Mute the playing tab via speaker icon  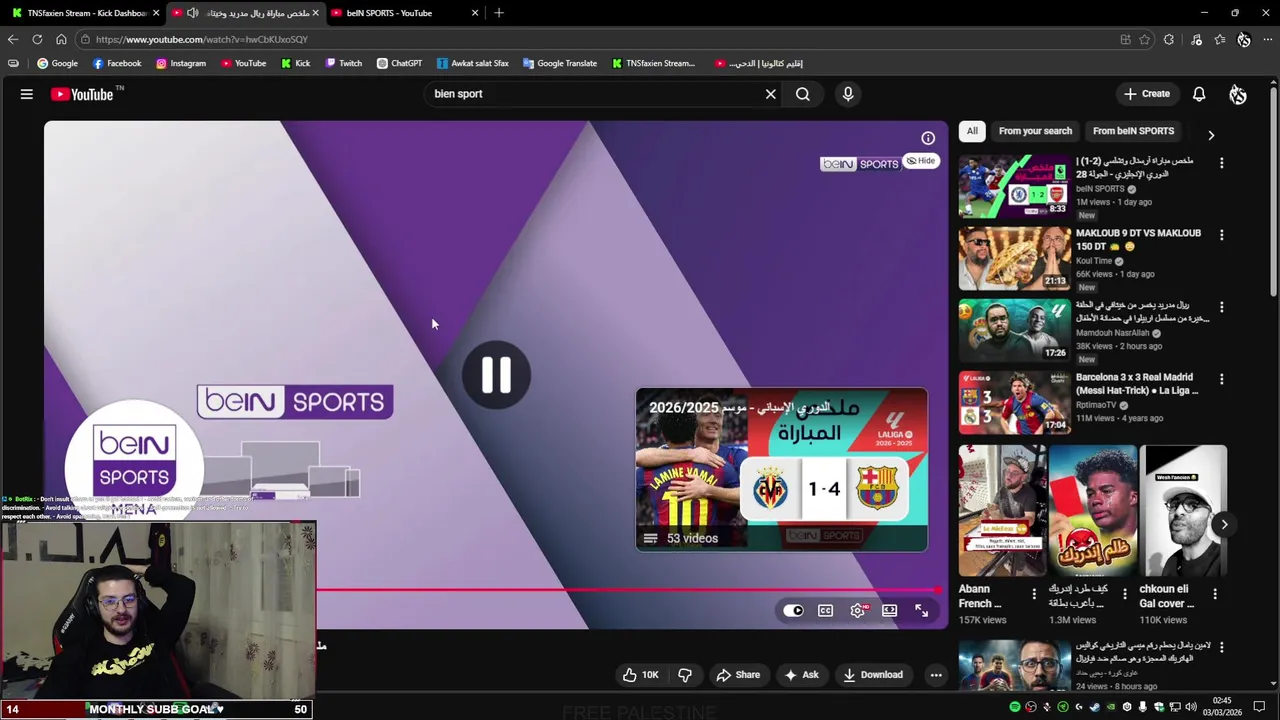pyautogui.click(x=192, y=13)
